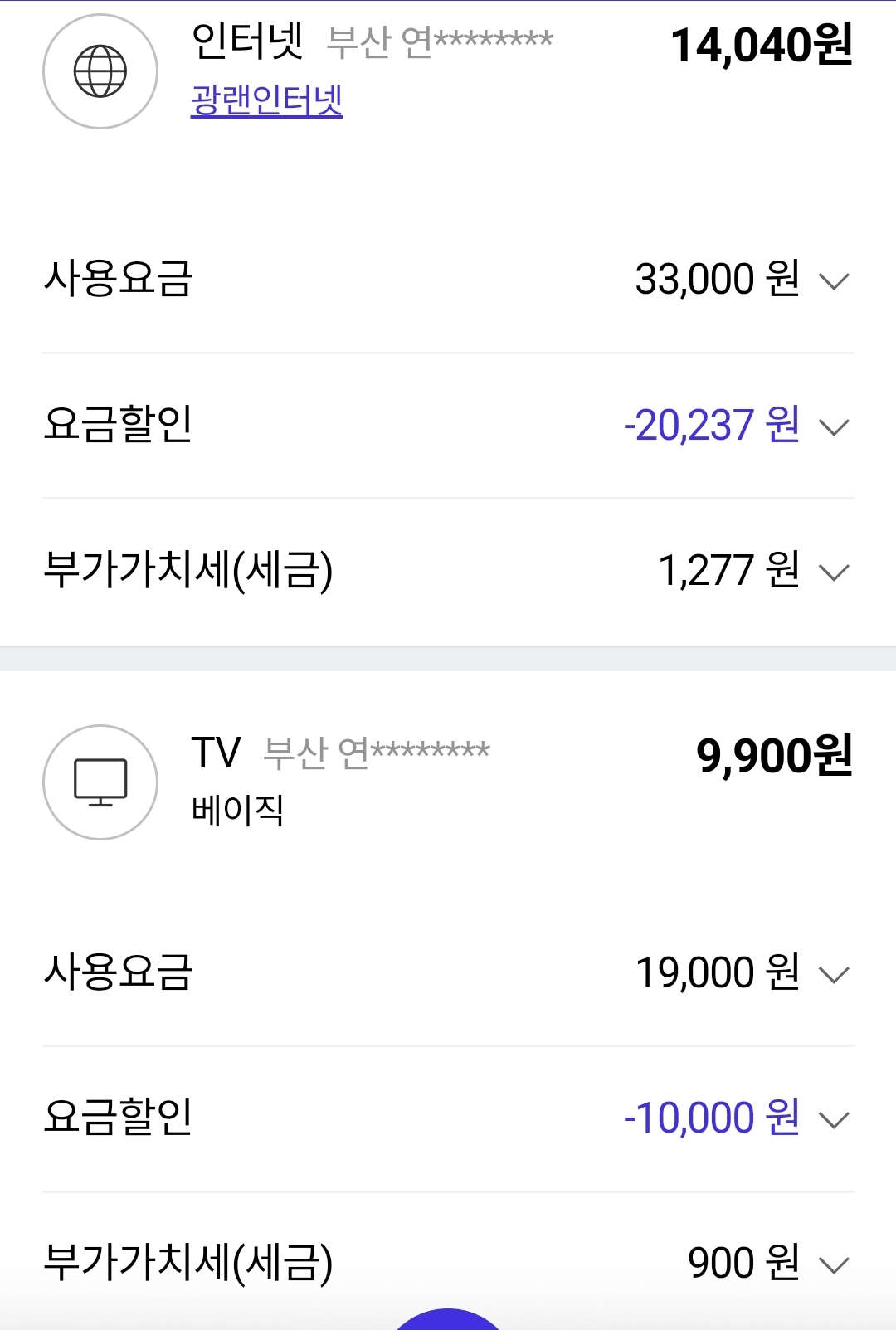
Task: Tap the 부가가치세(세금) label under Internet
Action: pos(188,571)
